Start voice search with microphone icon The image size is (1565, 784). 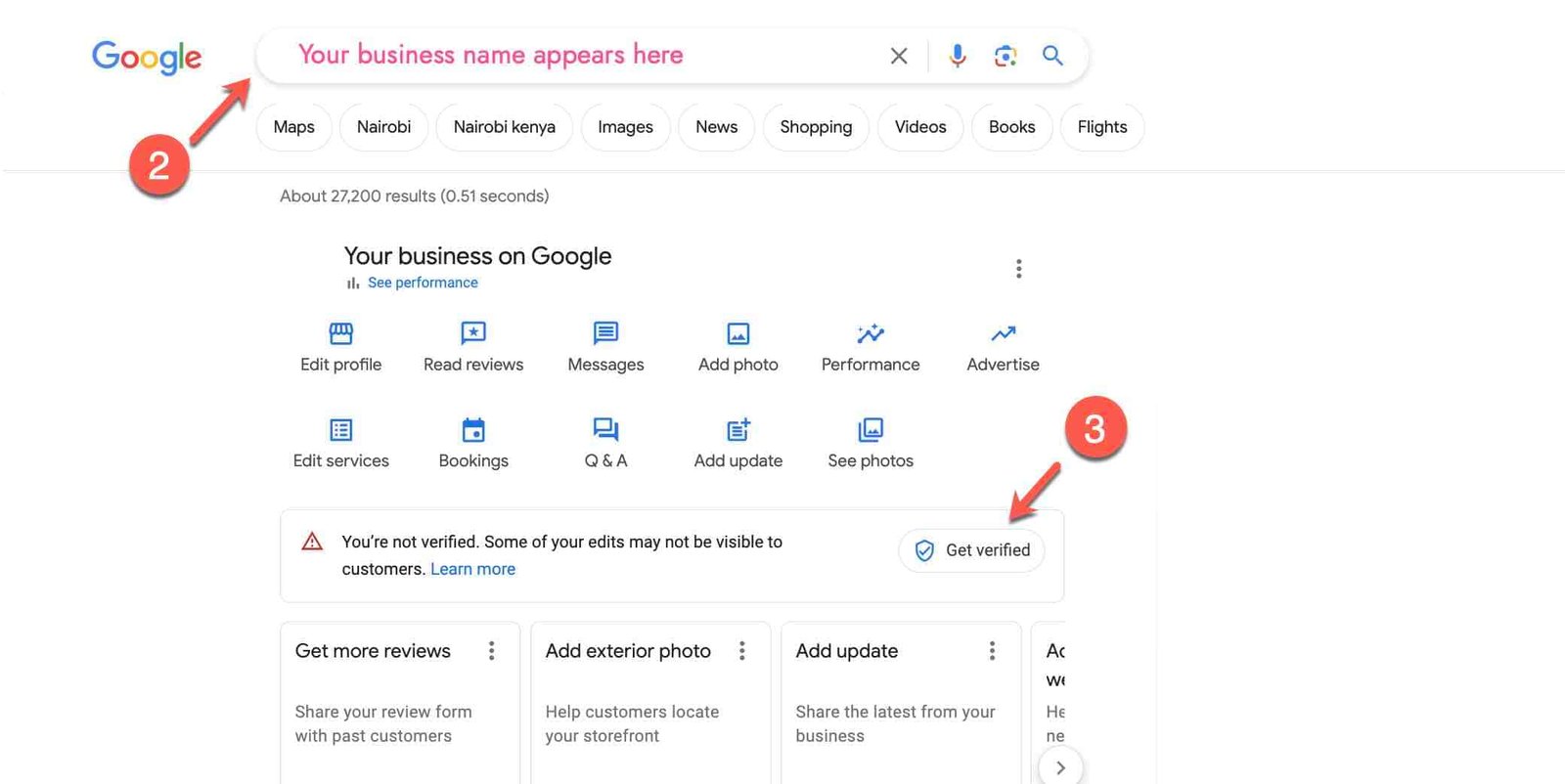click(958, 56)
